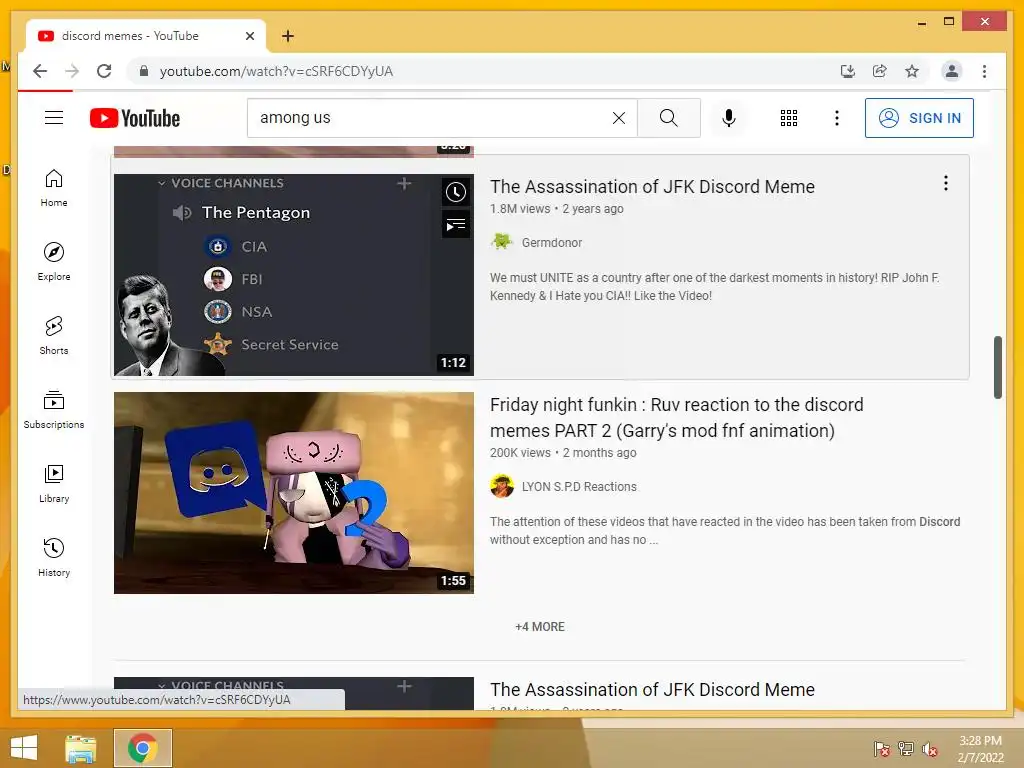Expand the +4 MORE results
The width and height of the screenshot is (1024, 768).
[539, 626]
